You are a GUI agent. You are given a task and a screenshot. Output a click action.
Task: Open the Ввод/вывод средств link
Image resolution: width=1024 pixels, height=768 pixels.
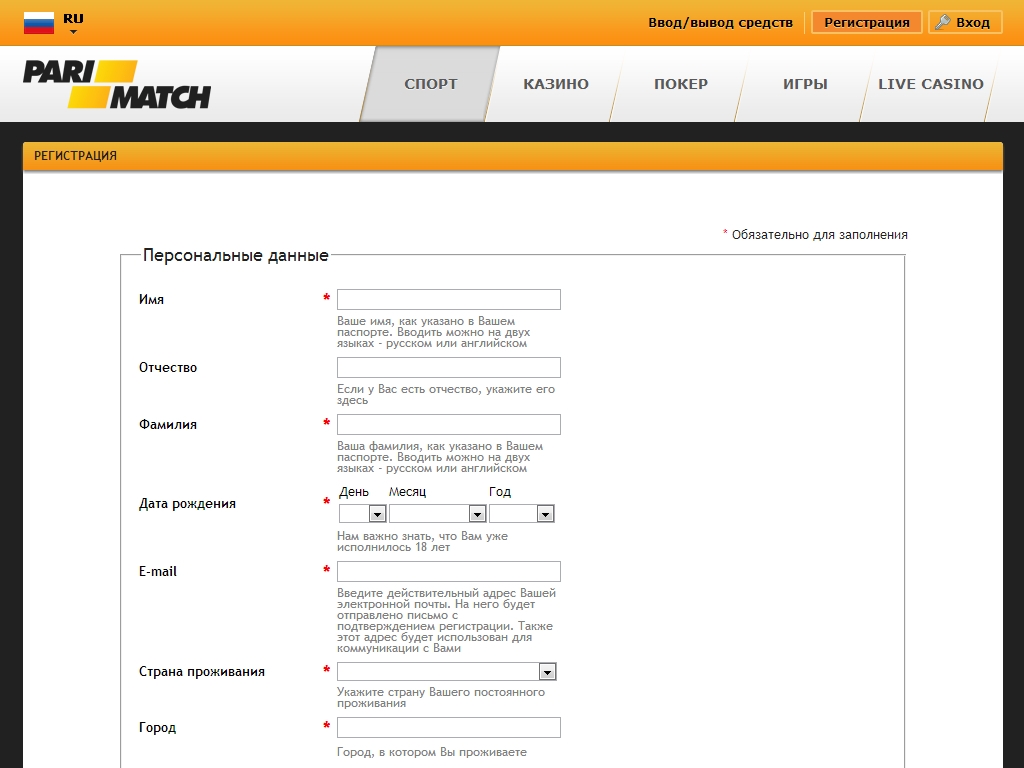720,22
